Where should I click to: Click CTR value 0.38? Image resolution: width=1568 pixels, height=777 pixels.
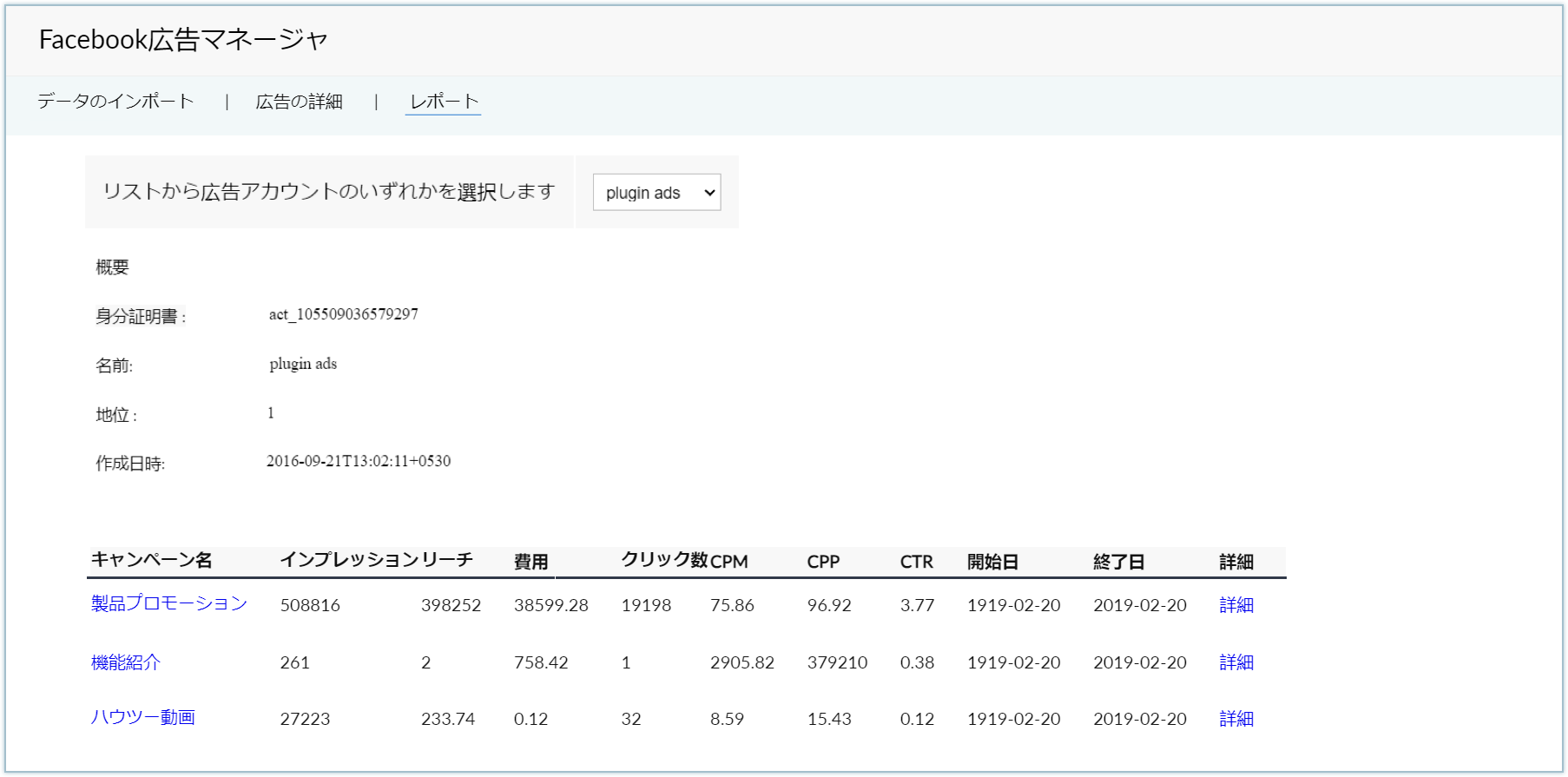click(x=918, y=662)
